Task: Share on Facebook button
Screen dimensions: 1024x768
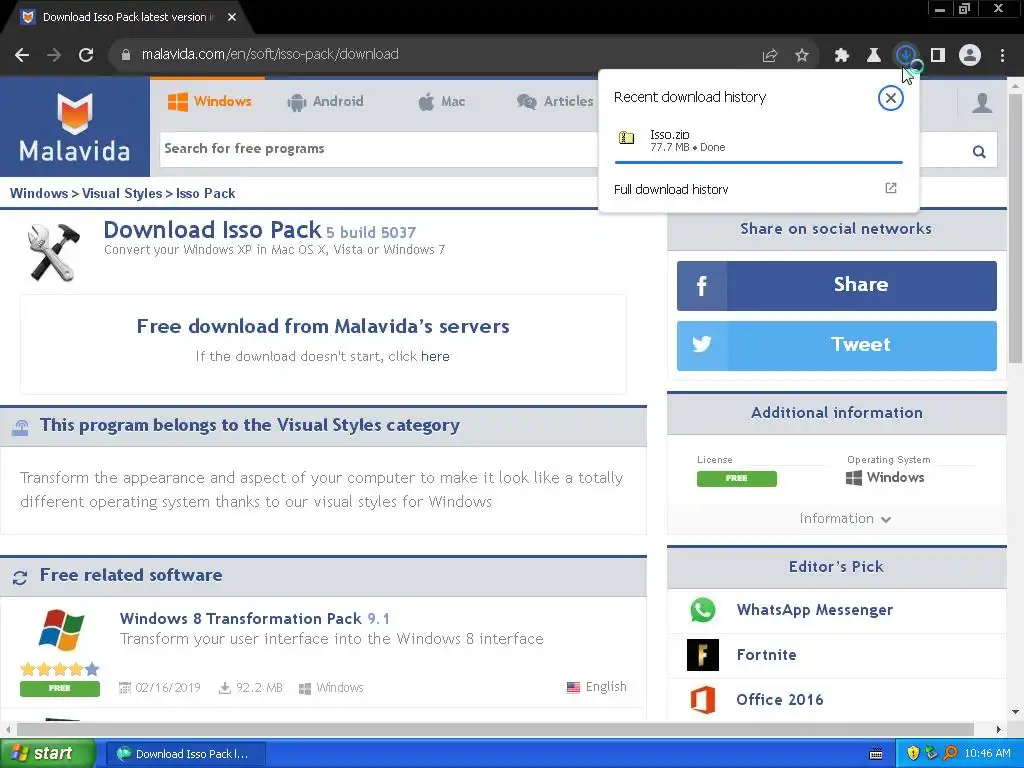Action: coord(837,285)
